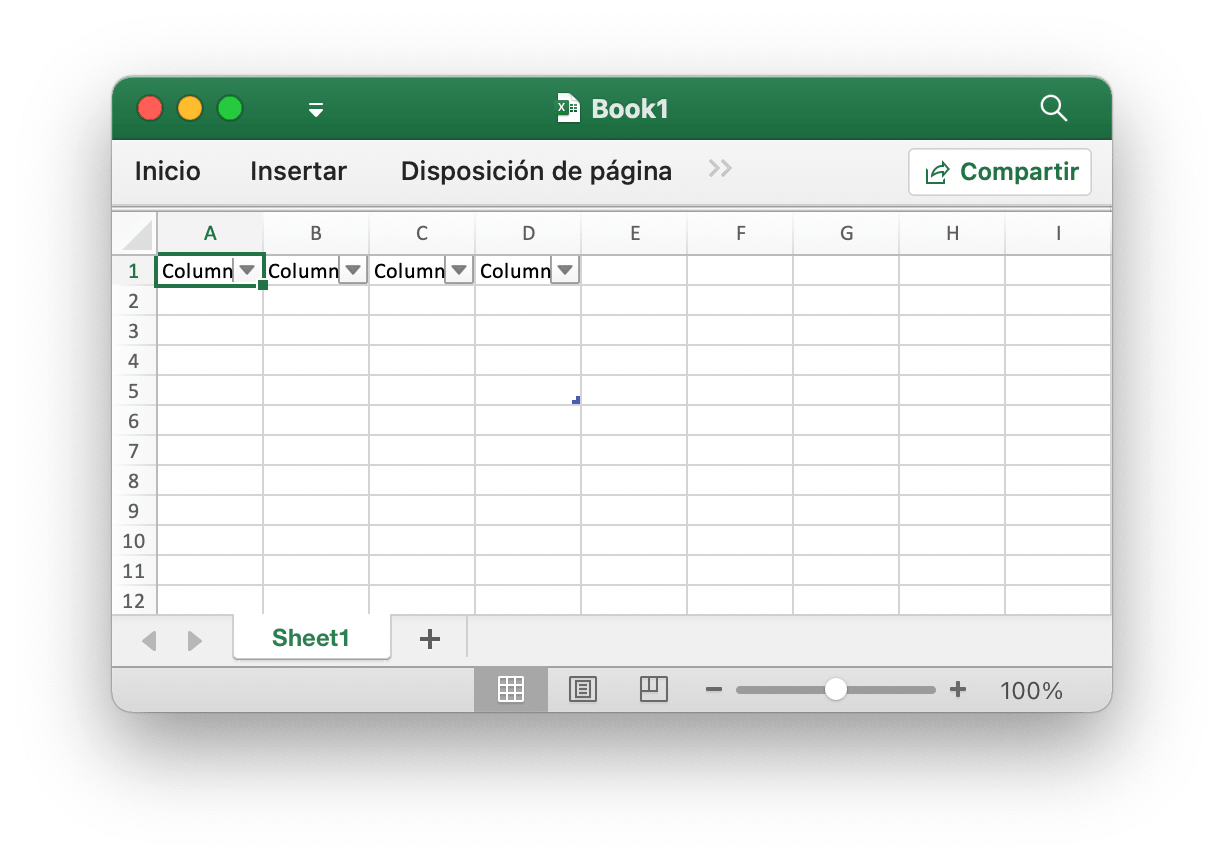The height and width of the screenshot is (860, 1224).
Task: Select all cells with corner triangle
Action: tap(137, 235)
